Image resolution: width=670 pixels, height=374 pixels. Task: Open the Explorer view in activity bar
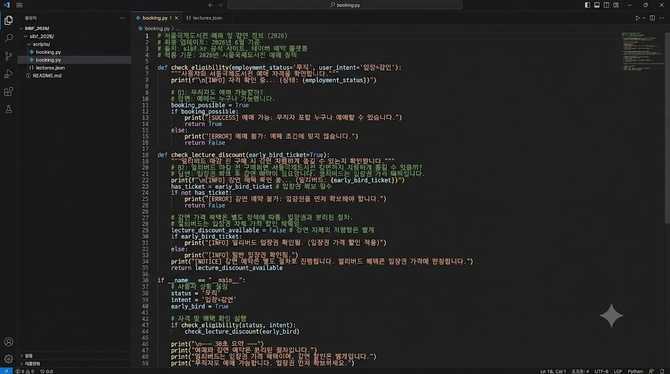(9, 20)
